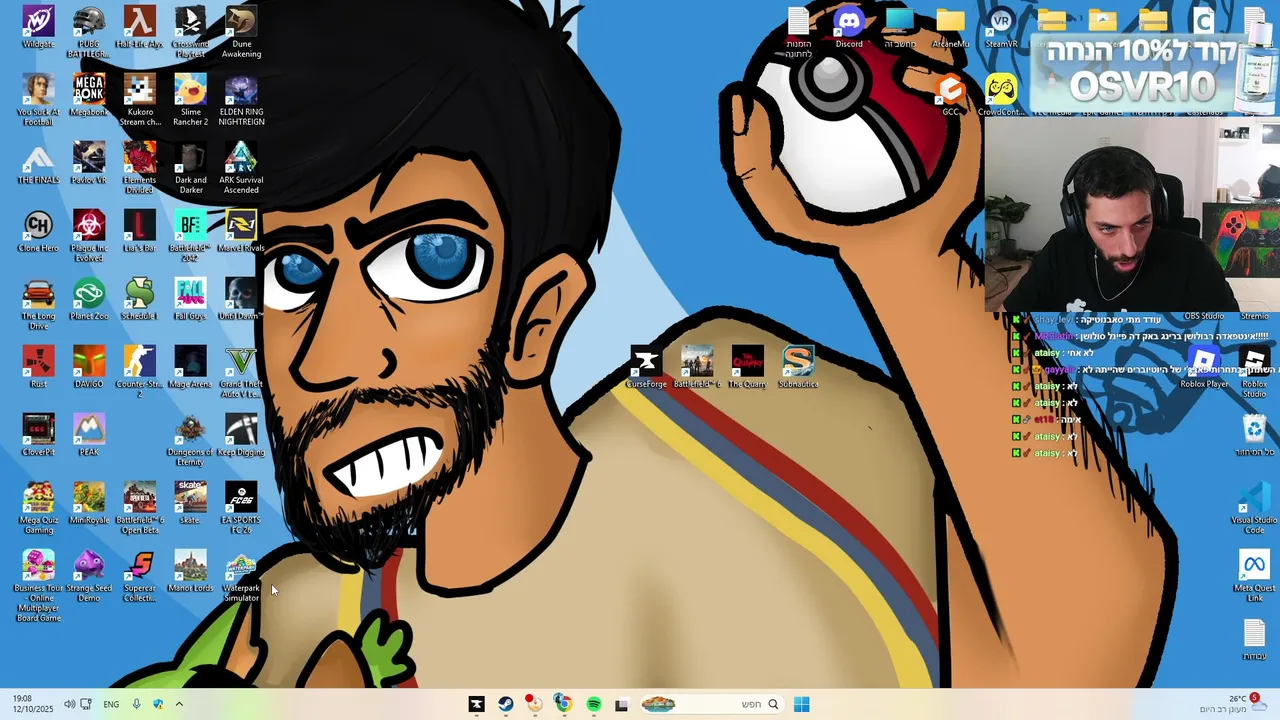
Task: Select EA SPORTS FC 26 icon
Action: click(241, 507)
